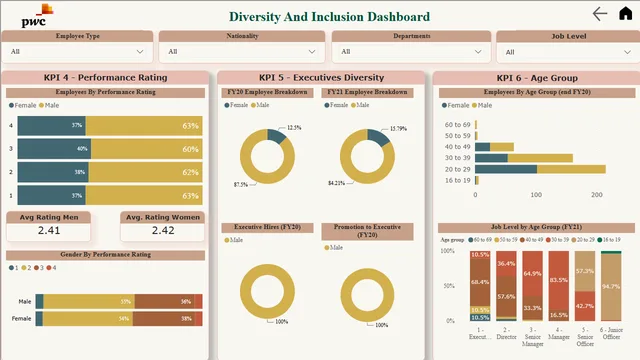Select the 62% male bar for rating 2

tap(145, 172)
